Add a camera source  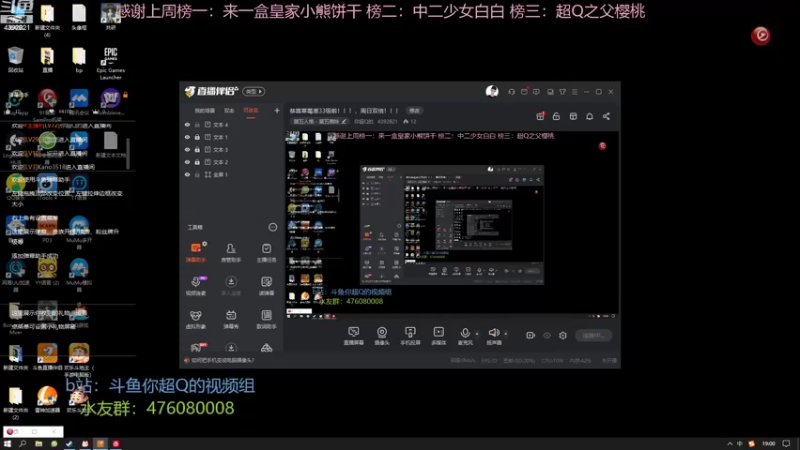coord(382,336)
